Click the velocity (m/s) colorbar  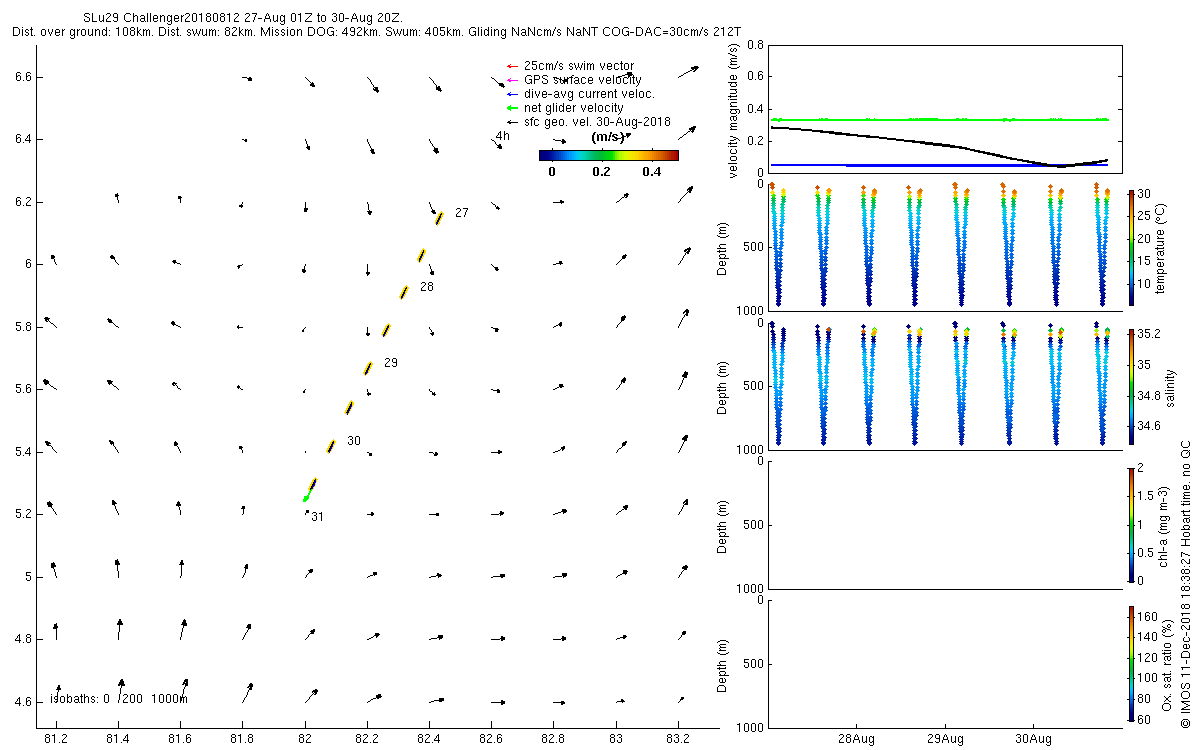(608, 155)
